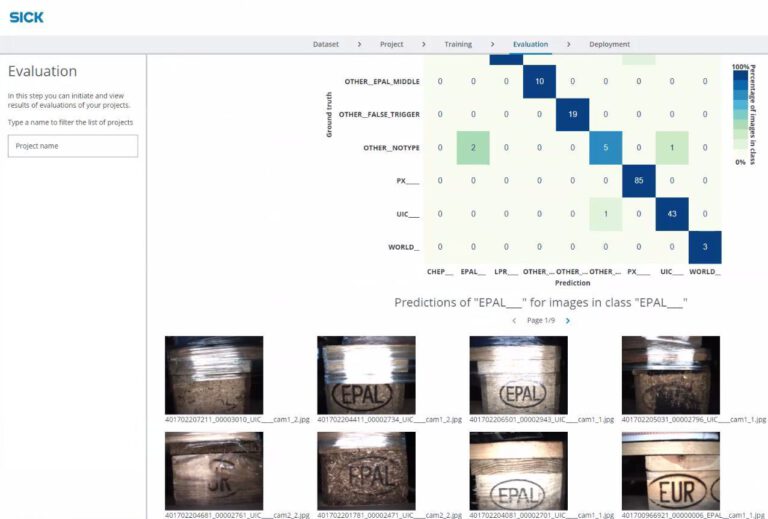Select the PX cell with 85 images
Screen dimensions: 768x519
[x=638, y=181]
